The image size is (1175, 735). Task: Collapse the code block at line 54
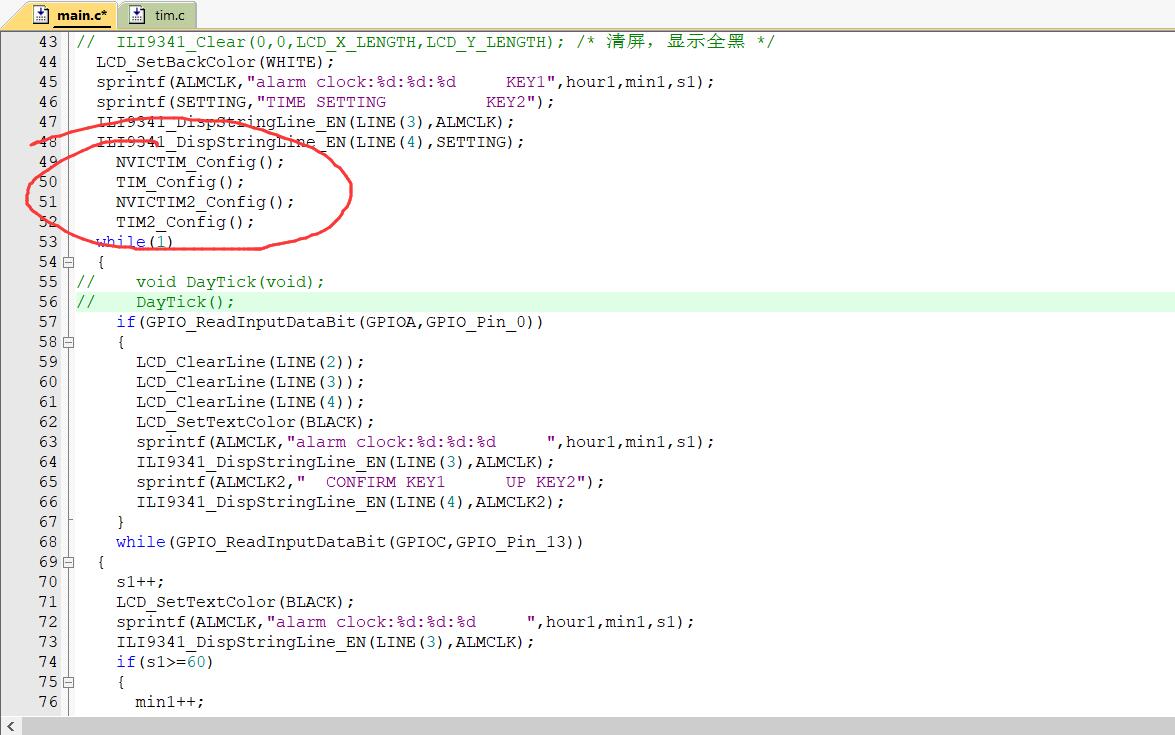68,262
